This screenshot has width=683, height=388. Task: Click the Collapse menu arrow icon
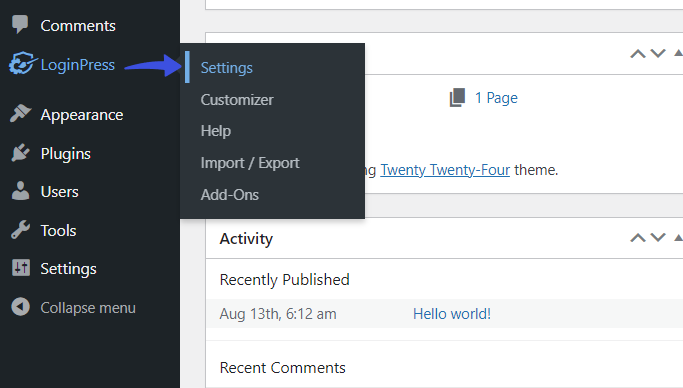[x=20, y=307]
